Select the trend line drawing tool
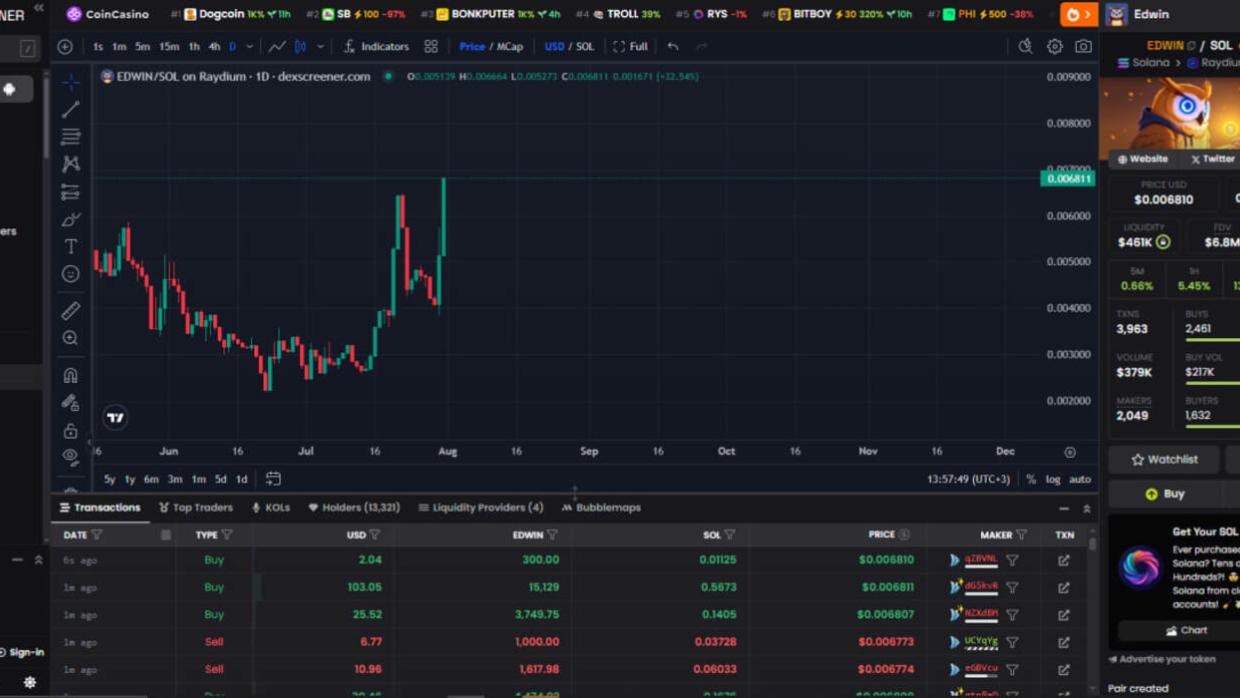This screenshot has height=698, width=1240. click(x=70, y=109)
